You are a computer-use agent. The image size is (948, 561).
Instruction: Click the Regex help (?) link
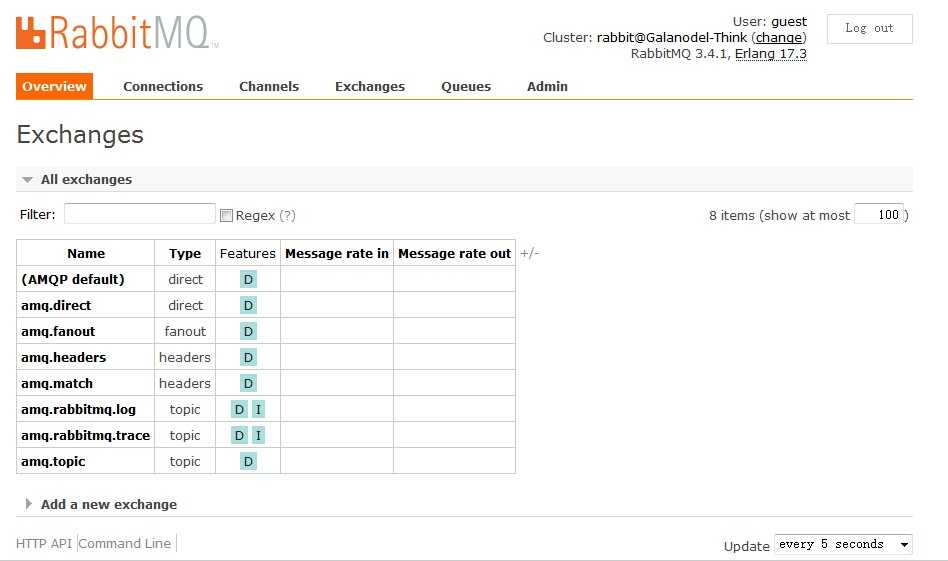point(287,215)
